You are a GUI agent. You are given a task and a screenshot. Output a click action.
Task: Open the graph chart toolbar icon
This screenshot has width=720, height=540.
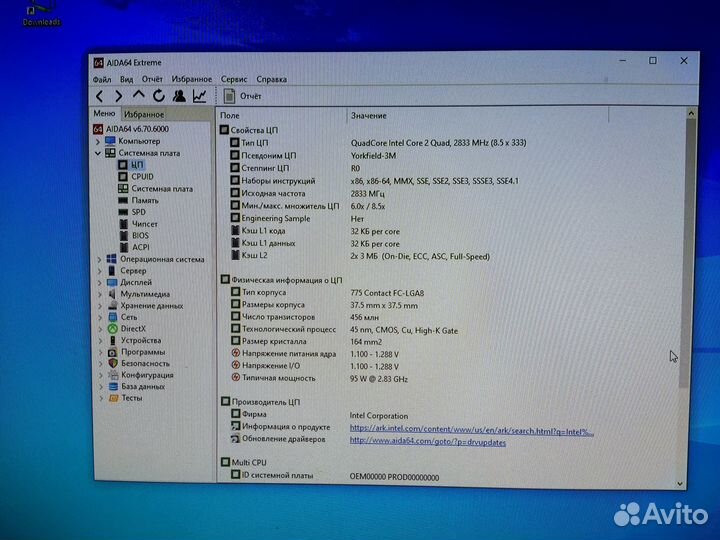point(200,96)
